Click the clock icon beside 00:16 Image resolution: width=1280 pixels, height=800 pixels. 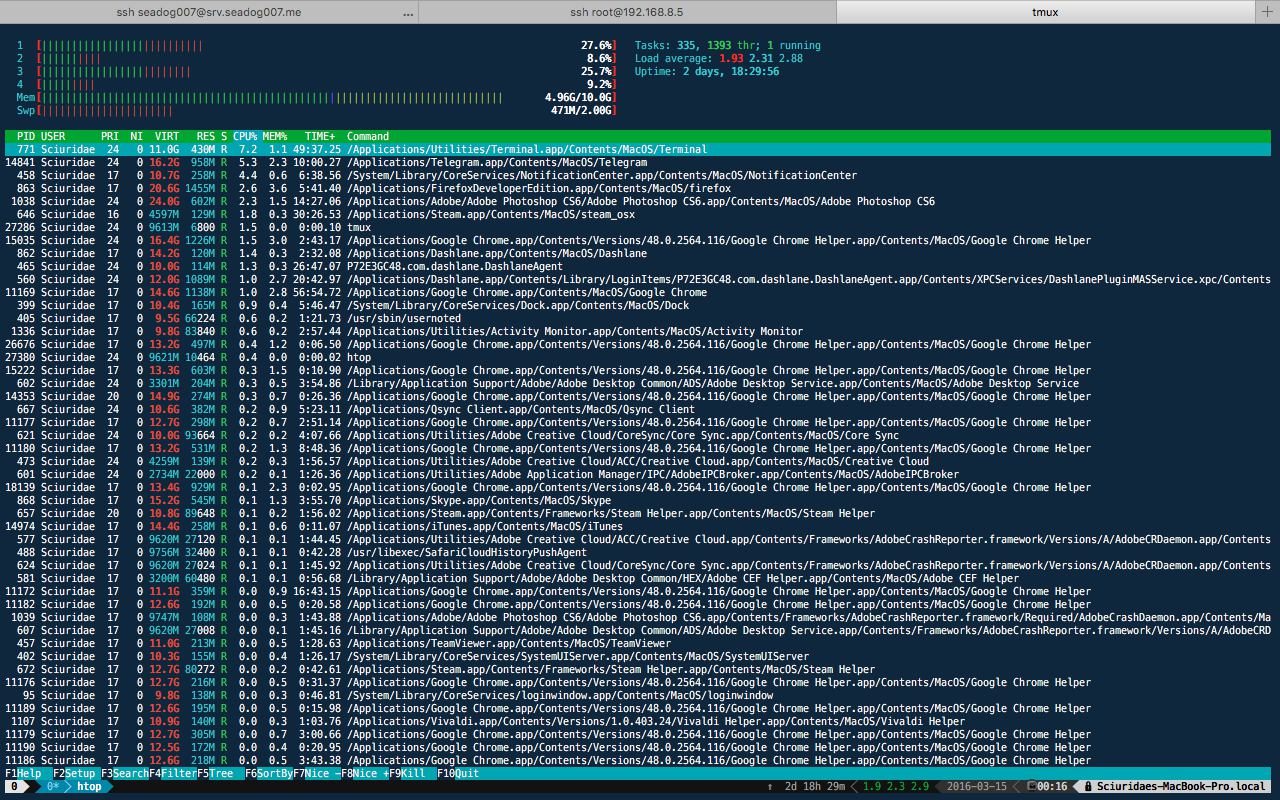click(x=1030, y=786)
